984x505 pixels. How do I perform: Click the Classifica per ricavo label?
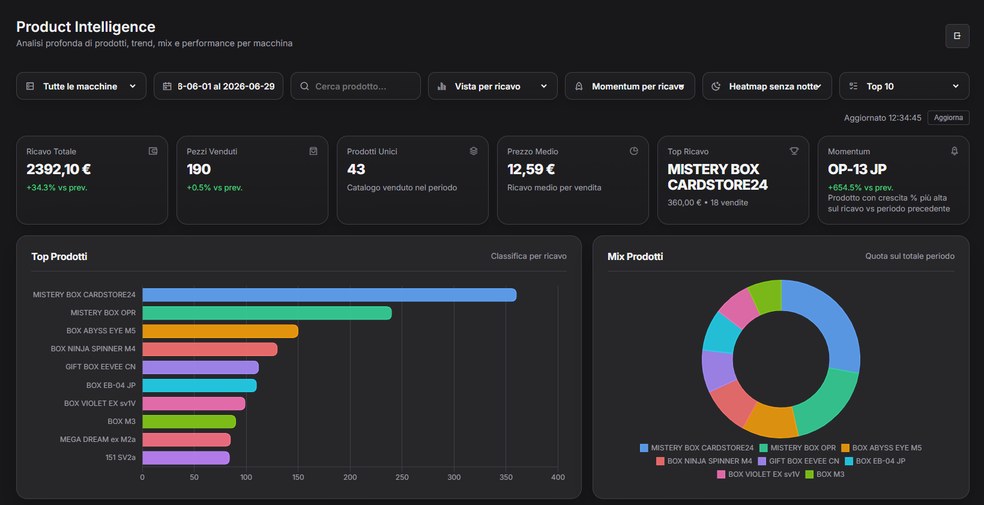click(x=528, y=256)
